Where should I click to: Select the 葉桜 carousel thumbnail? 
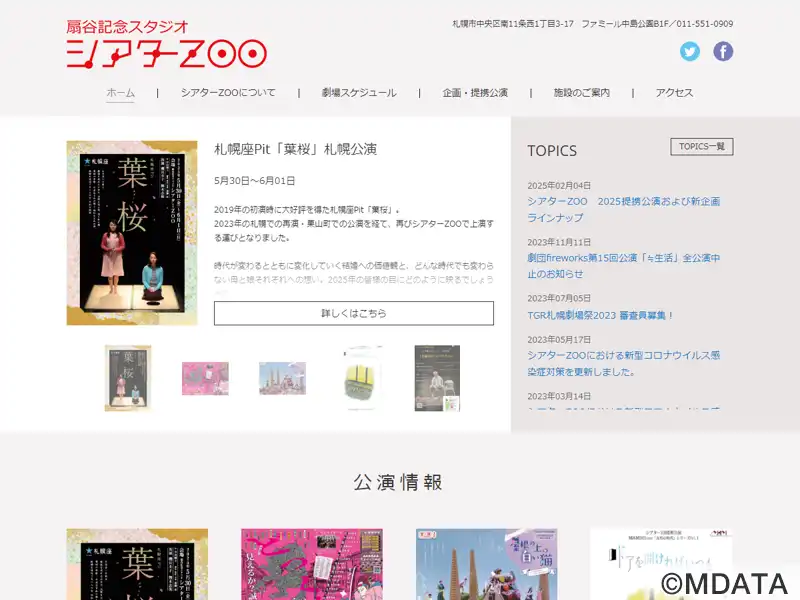tap(128, 378)
